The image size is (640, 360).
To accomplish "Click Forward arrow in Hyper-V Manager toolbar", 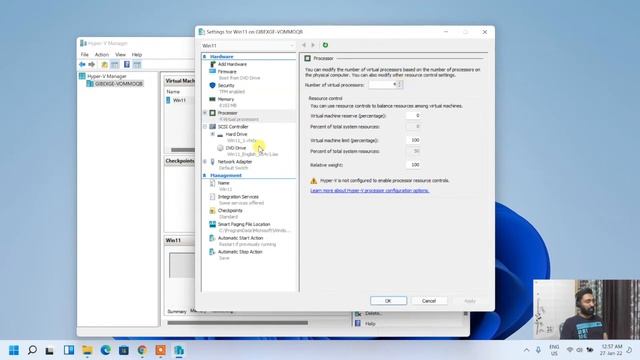I will pyautogui.click(x=91, y=64).
